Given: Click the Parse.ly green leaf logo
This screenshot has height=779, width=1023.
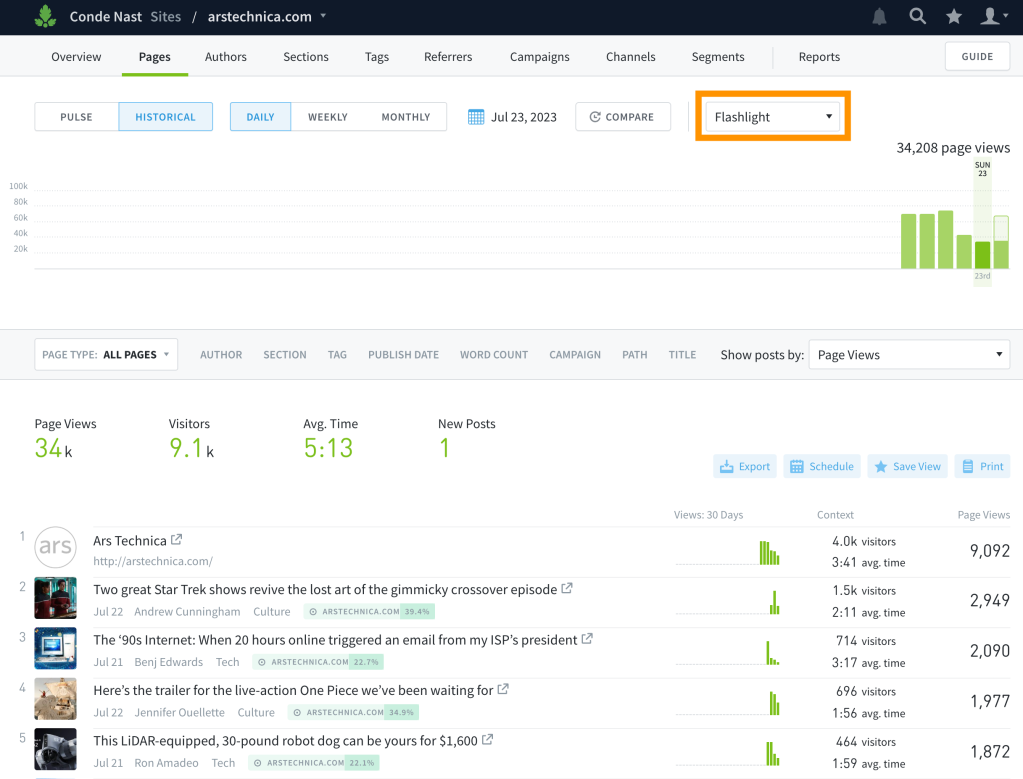Looking at the screenshot, I should pos(45,16).
